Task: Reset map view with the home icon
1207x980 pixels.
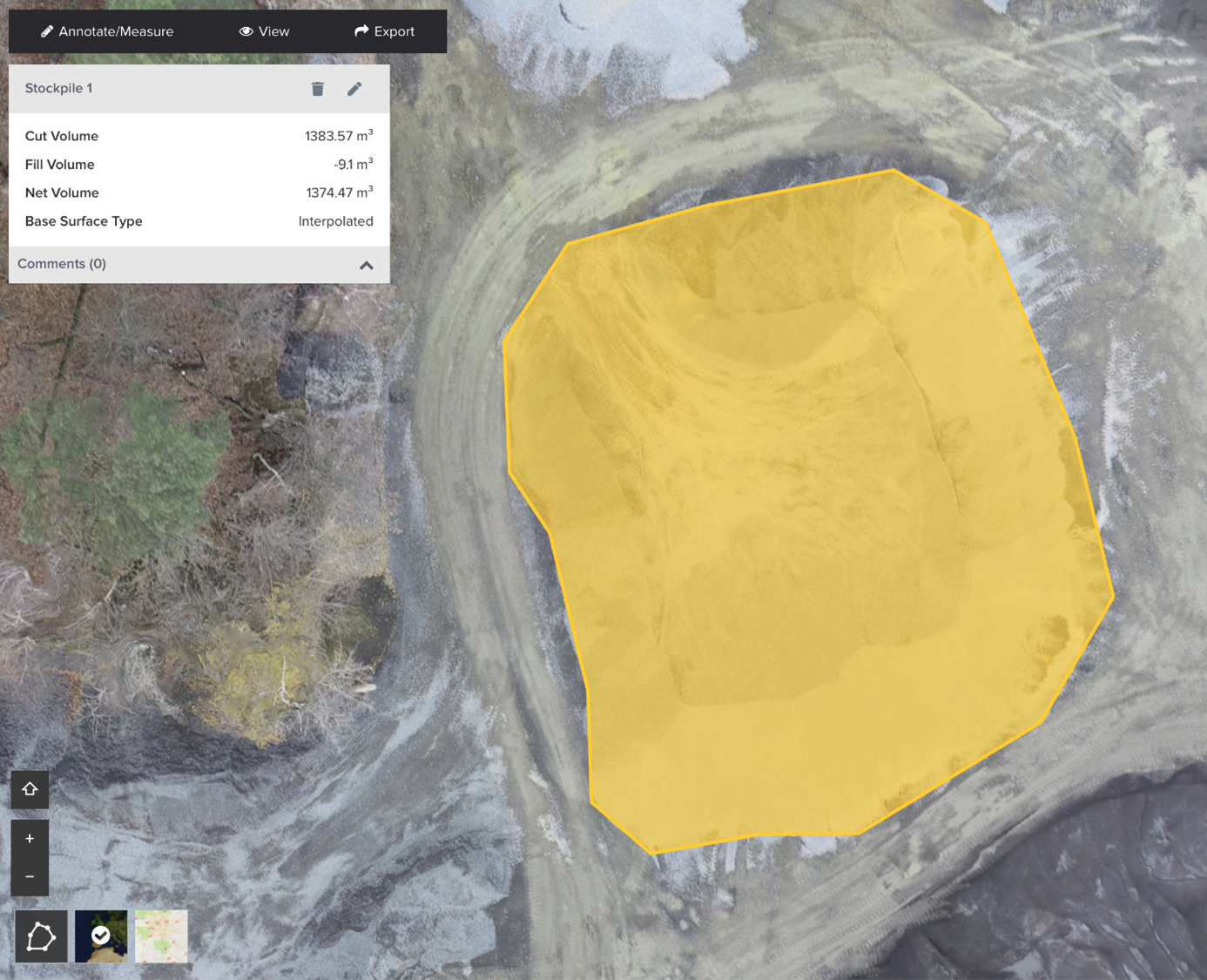Action: [30, 789]
